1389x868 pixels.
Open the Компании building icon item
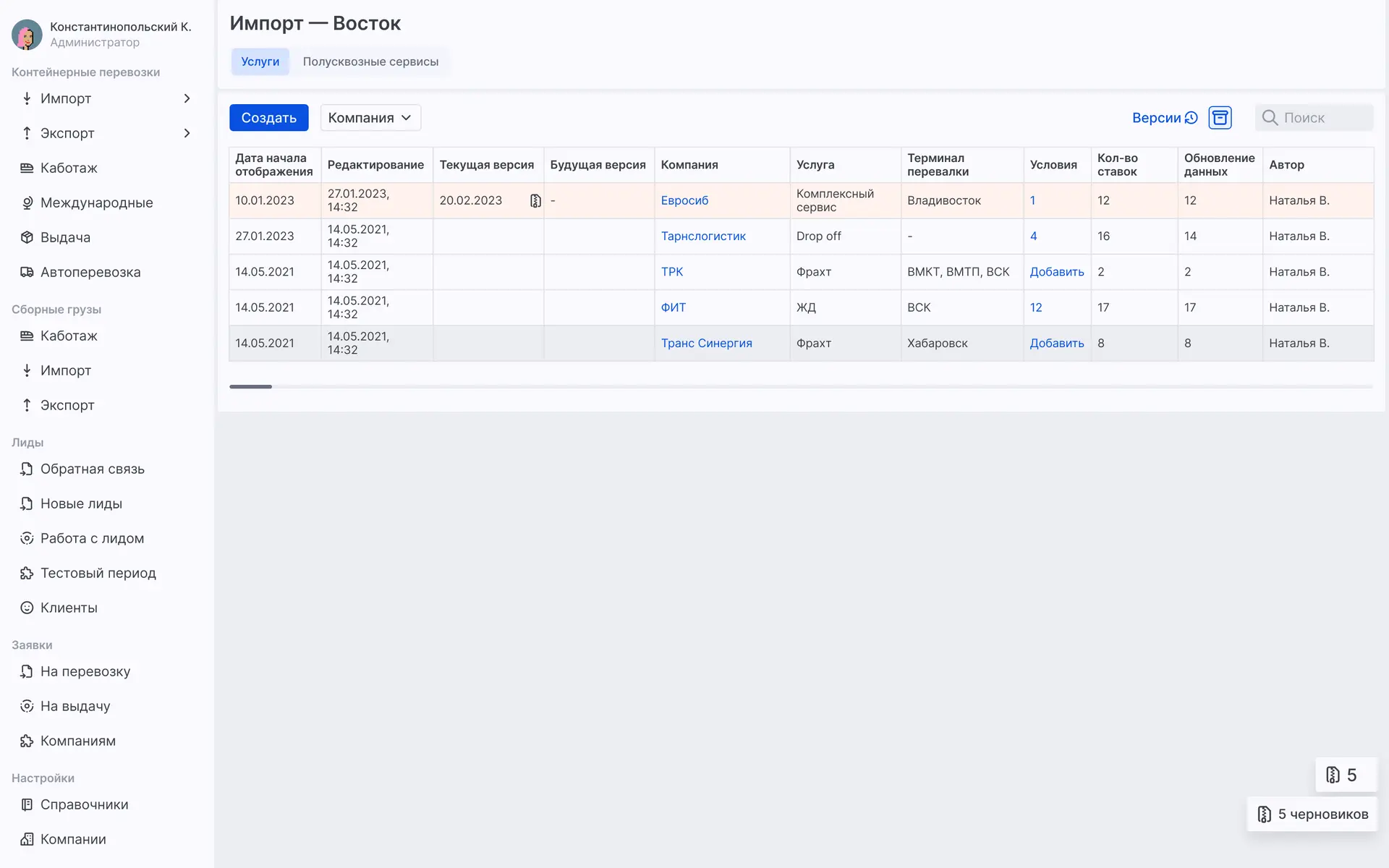(27, 839)
